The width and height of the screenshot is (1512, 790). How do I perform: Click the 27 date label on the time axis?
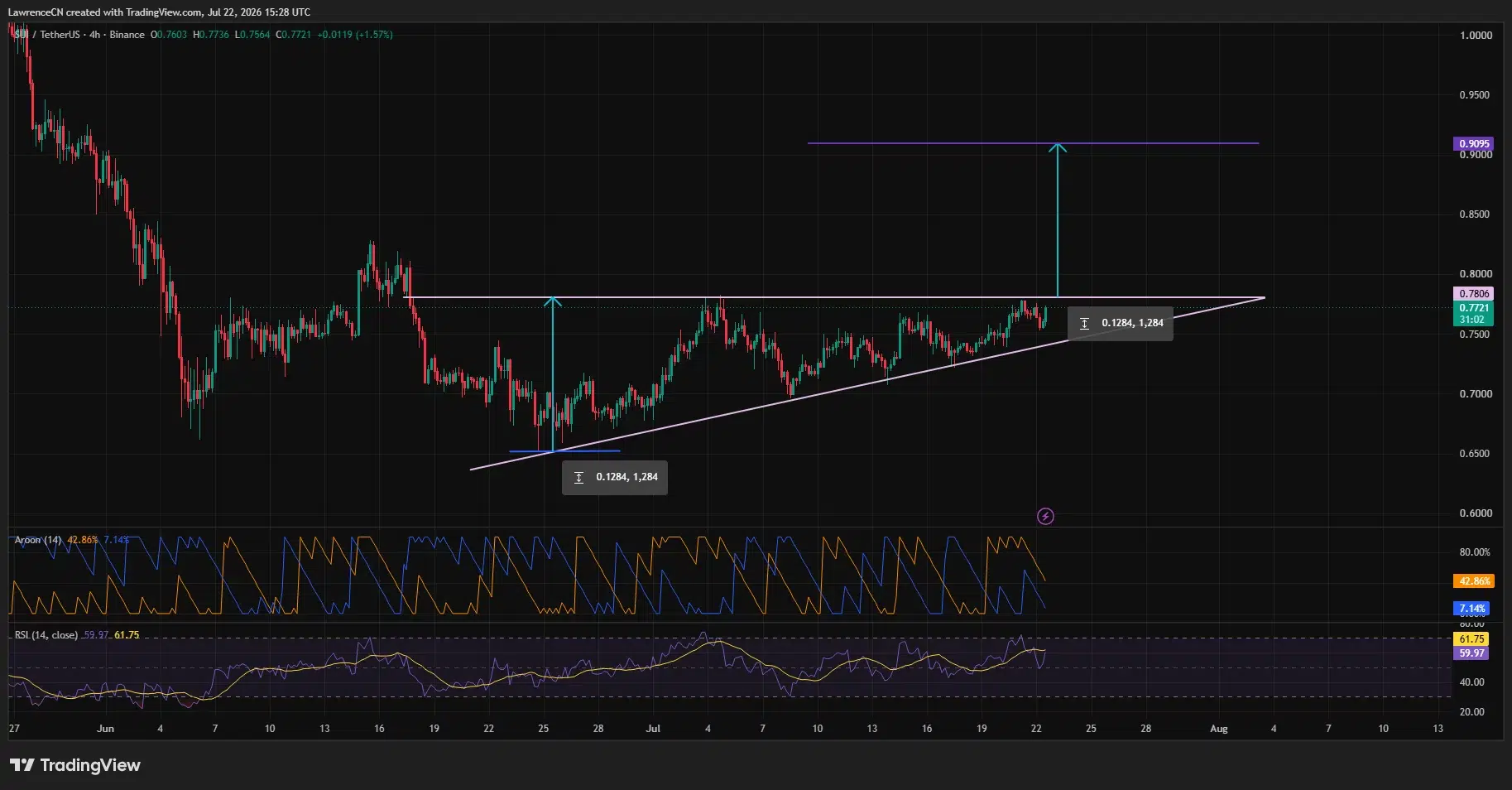14,729
